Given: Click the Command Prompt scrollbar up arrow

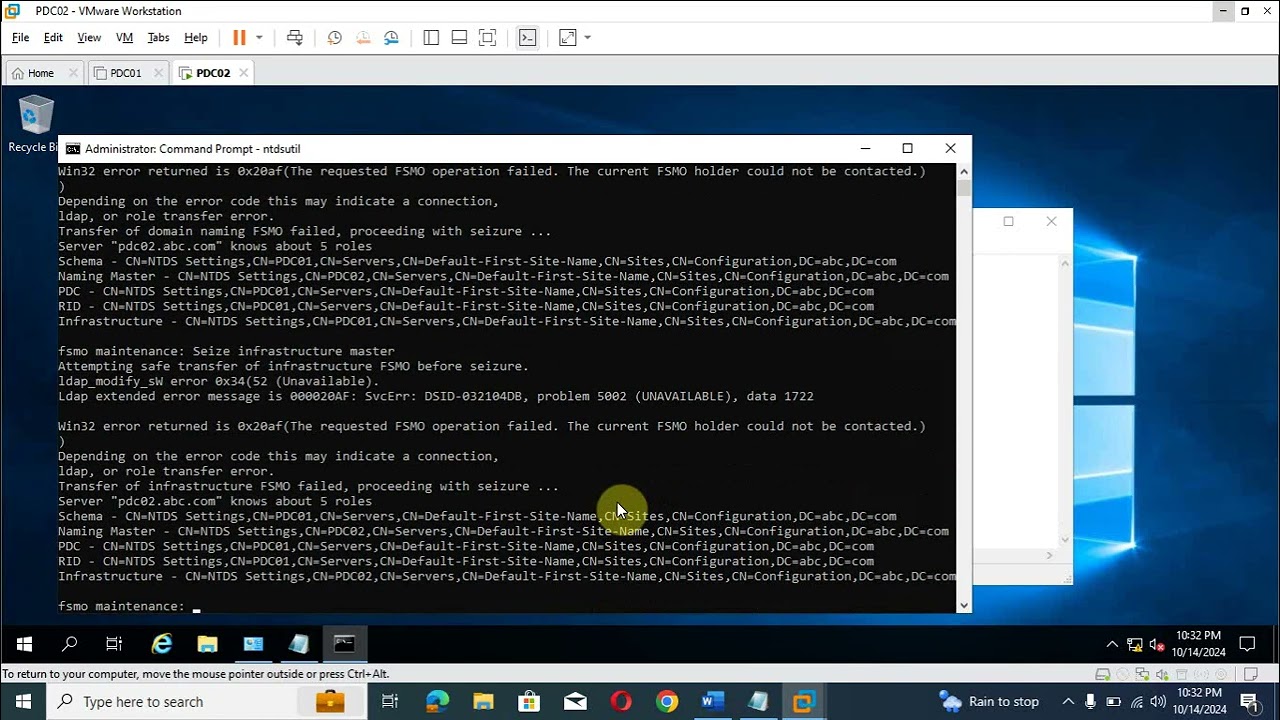Looking at the screenshot, I should (x=964, y=171).
